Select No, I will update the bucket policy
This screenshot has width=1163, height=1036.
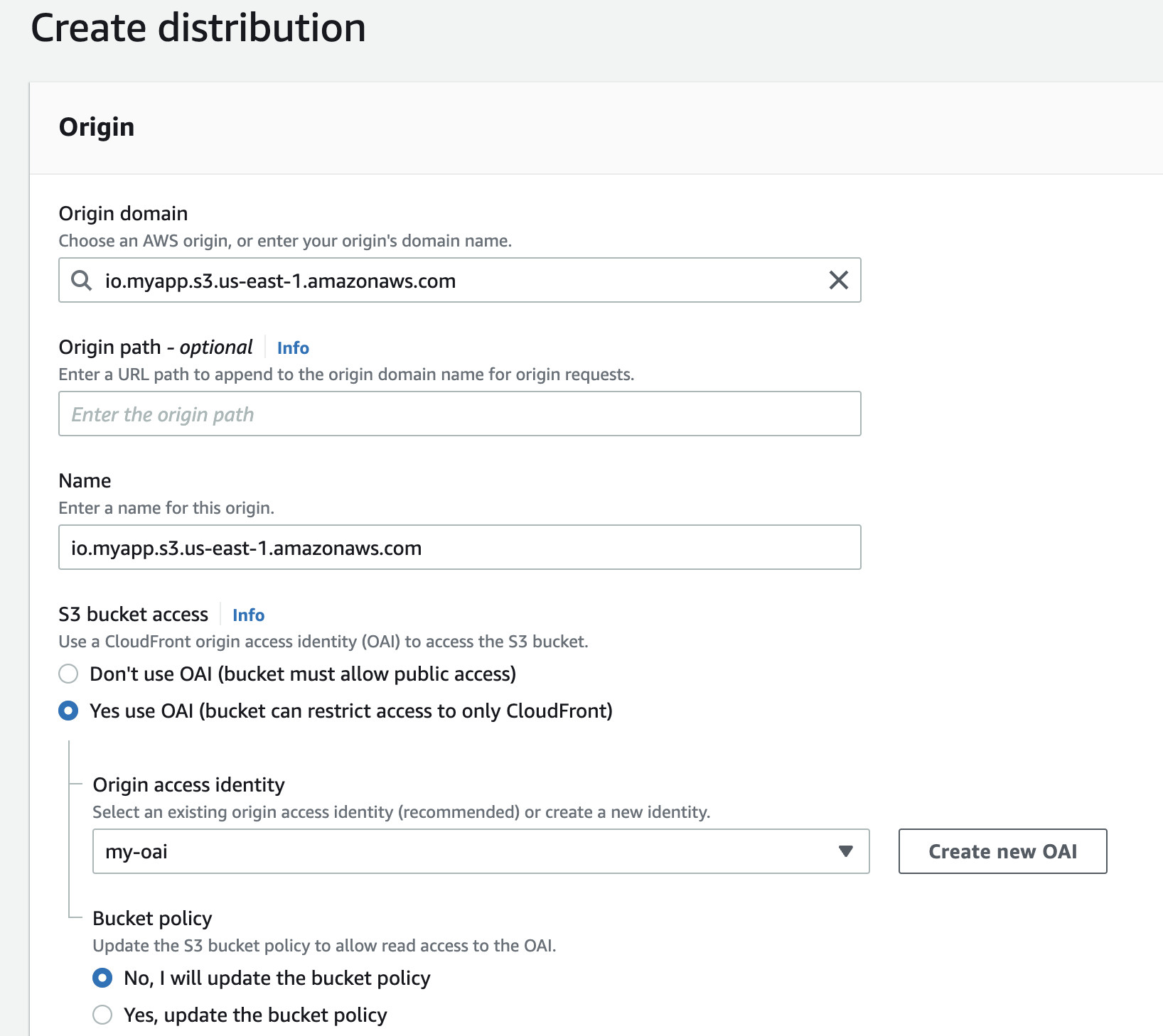click(102, 978)
